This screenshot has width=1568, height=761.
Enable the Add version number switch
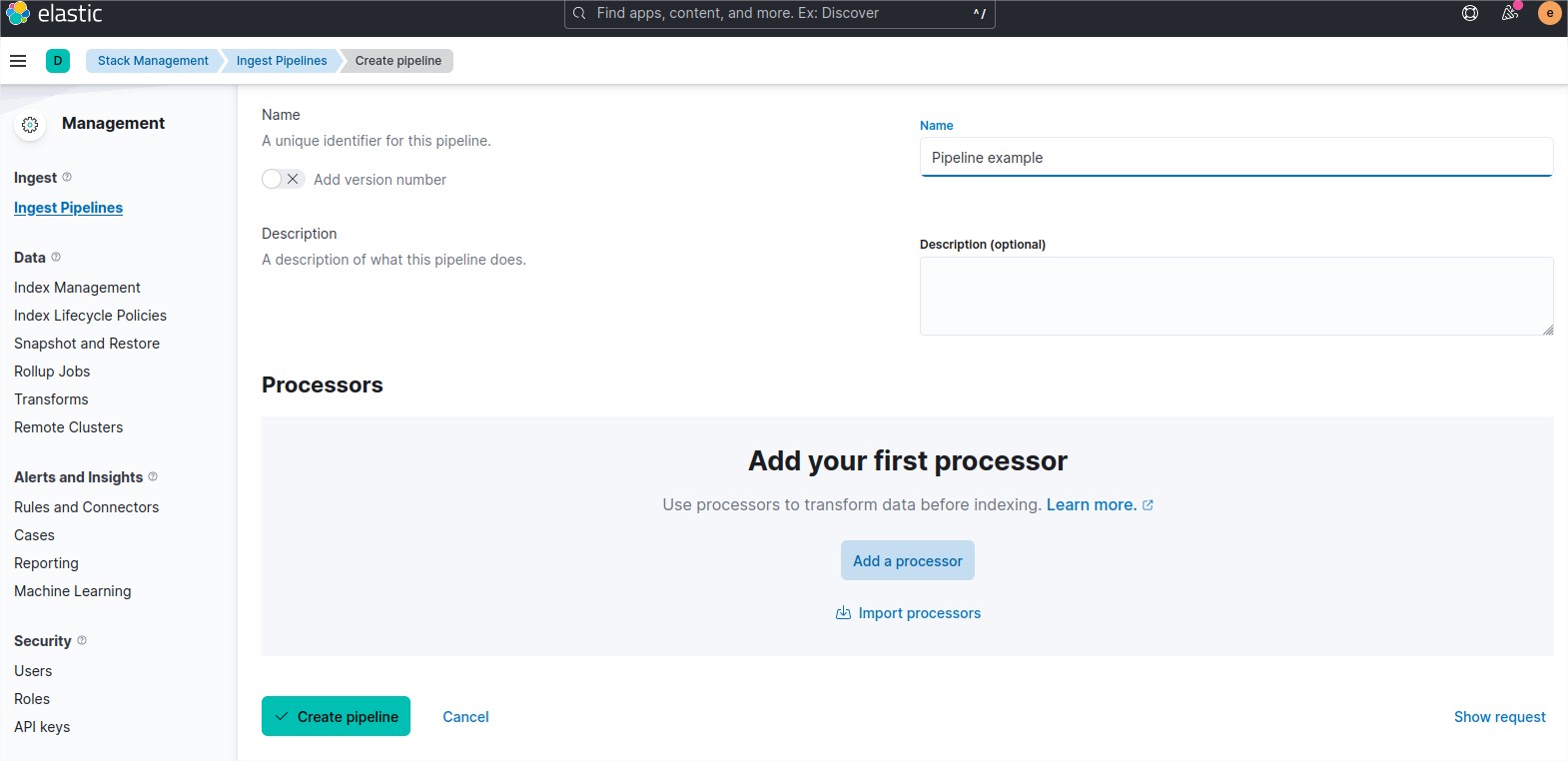pyautogui.click(x=283, y=179)
